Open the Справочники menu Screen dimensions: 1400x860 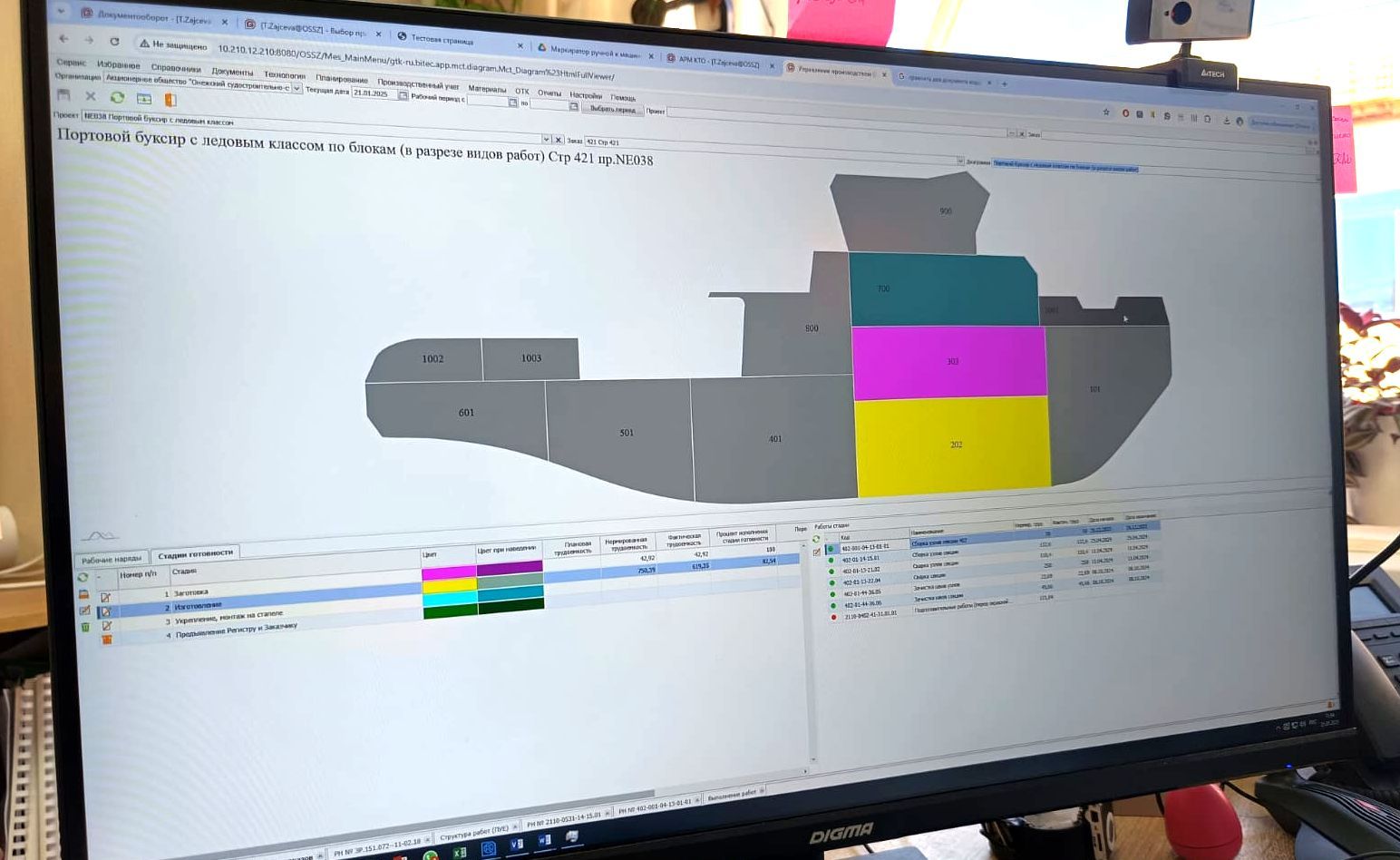point(176,68)
